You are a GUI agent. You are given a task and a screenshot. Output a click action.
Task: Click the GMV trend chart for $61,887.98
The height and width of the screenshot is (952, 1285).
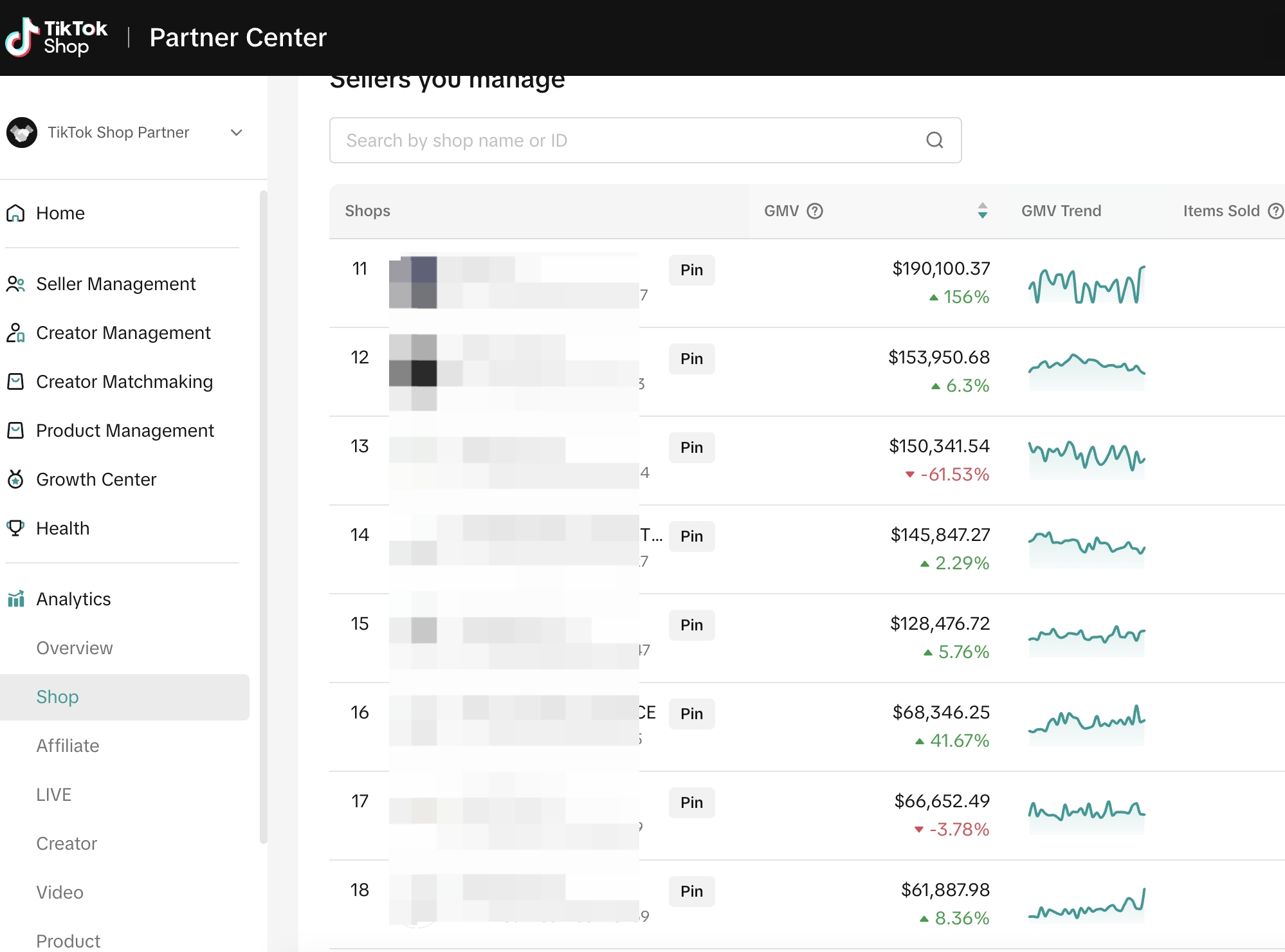coord(1086,904)
